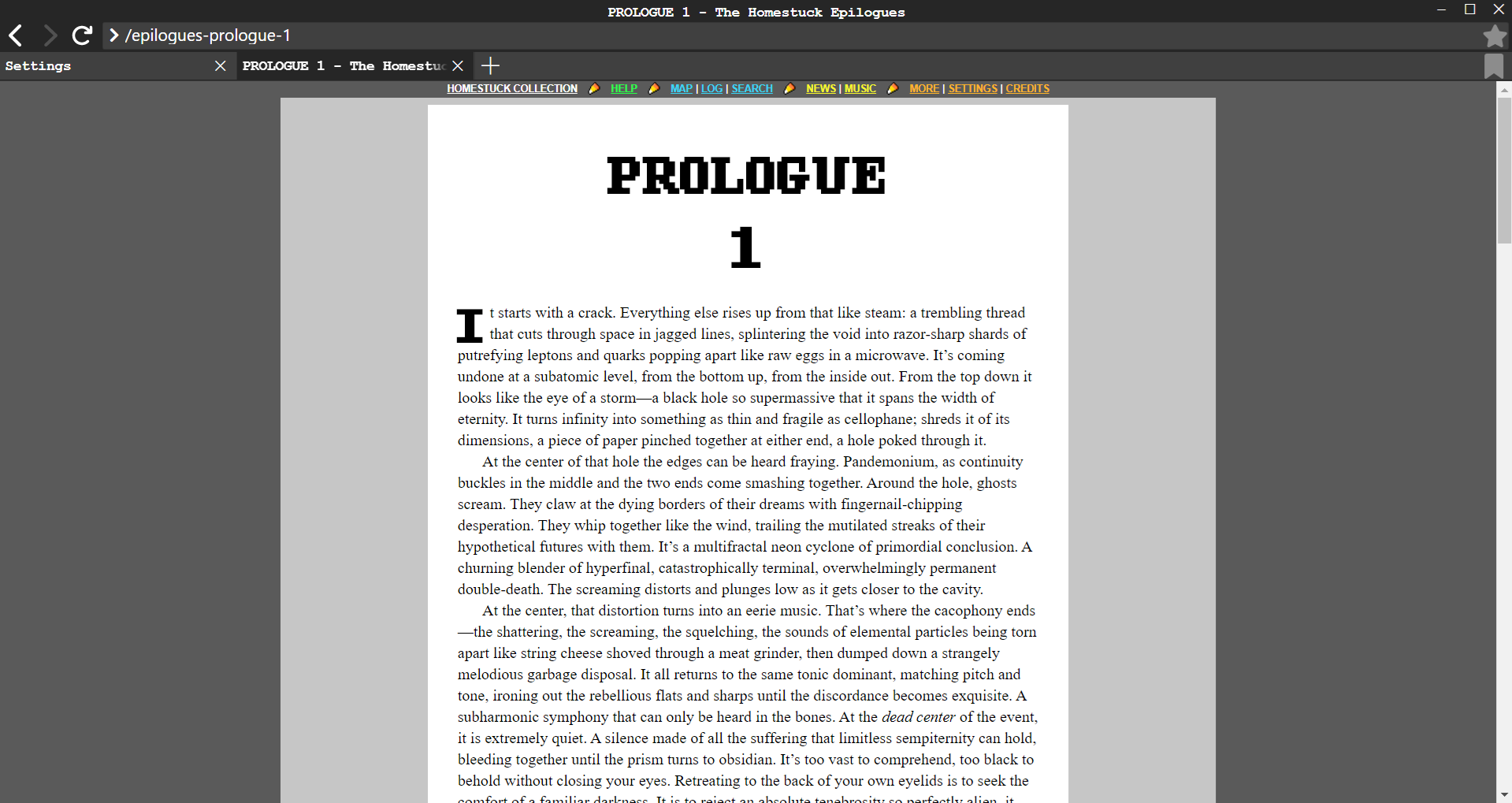
Task: Reload the page with refresh icon
Action: [82, 35]
